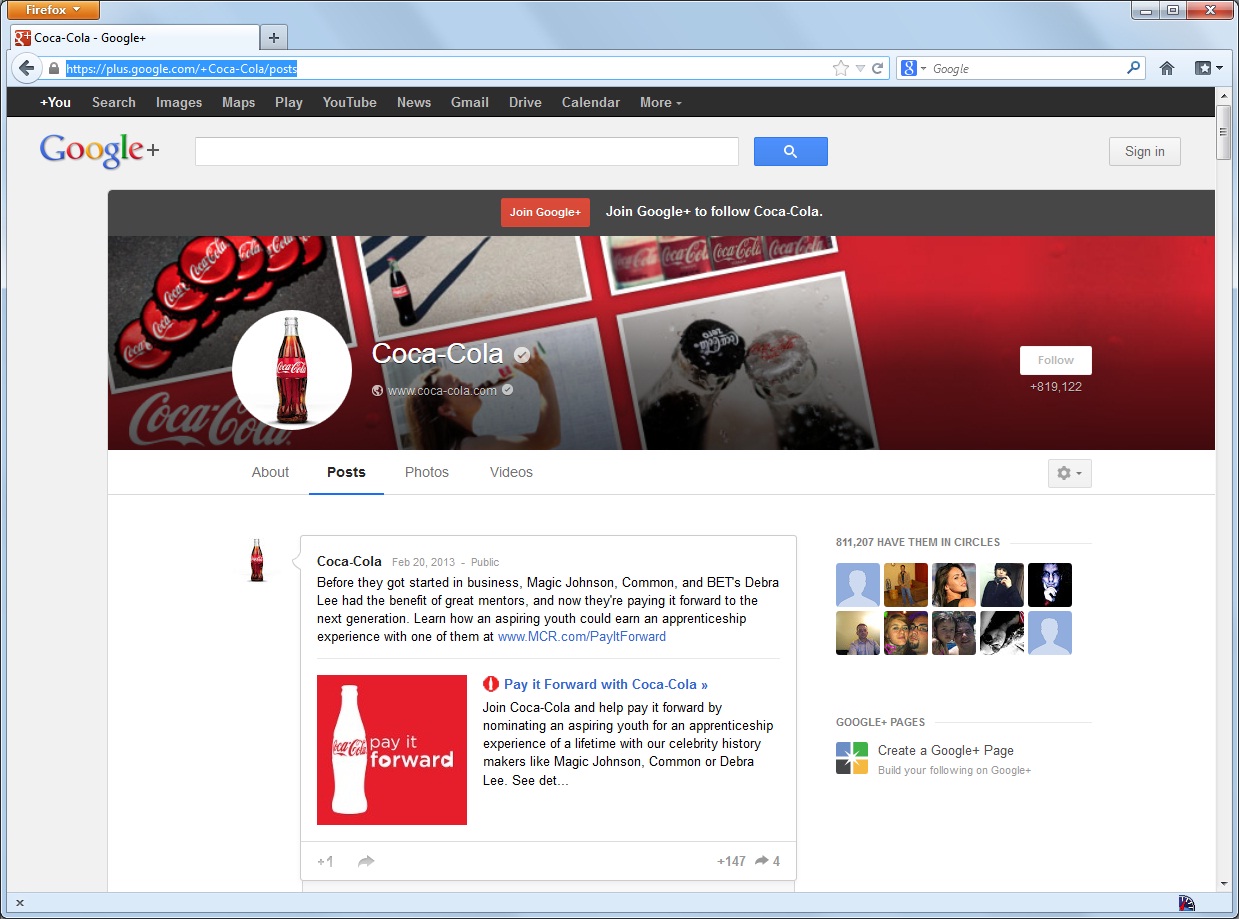1239x919 pixels.
Task: Select the About tab
Action: pyautogui.click(x=269, y=472)
